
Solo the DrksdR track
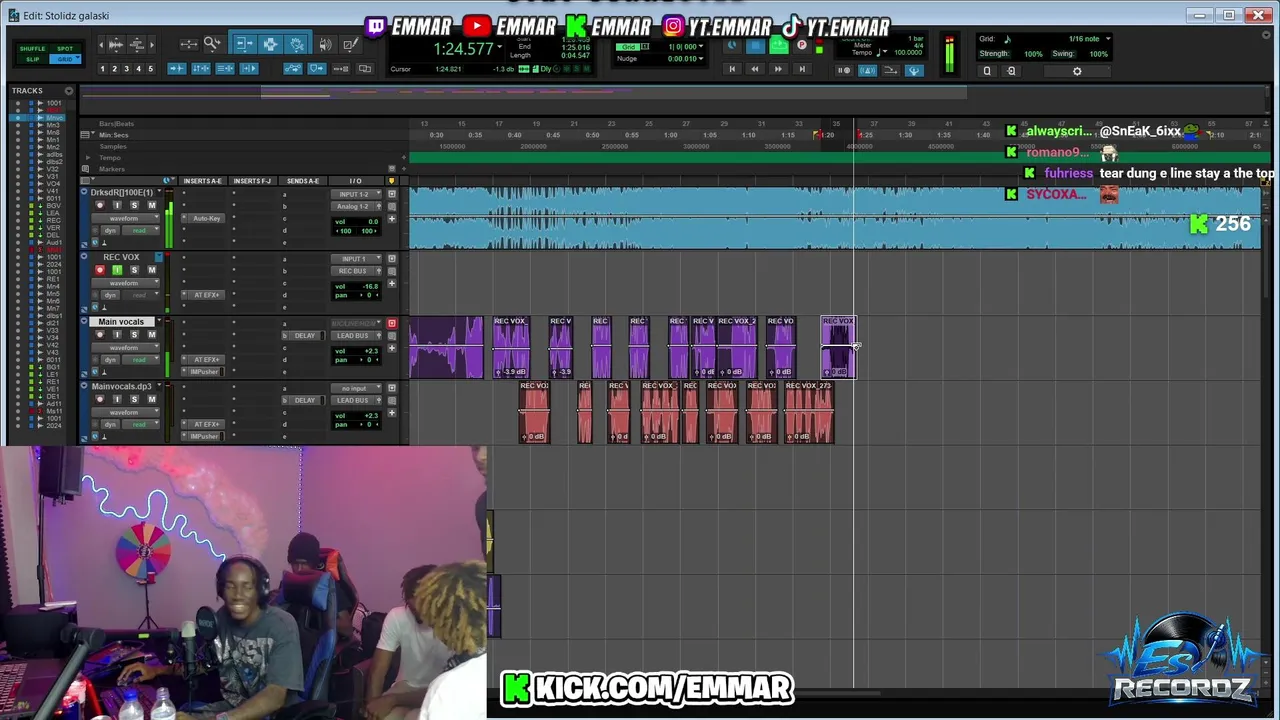[134, 205]
